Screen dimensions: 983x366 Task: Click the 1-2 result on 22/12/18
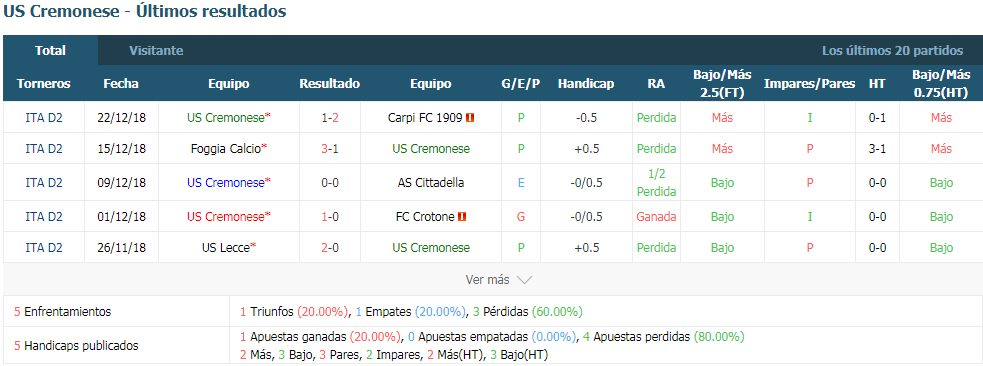[x=330, y=117]
